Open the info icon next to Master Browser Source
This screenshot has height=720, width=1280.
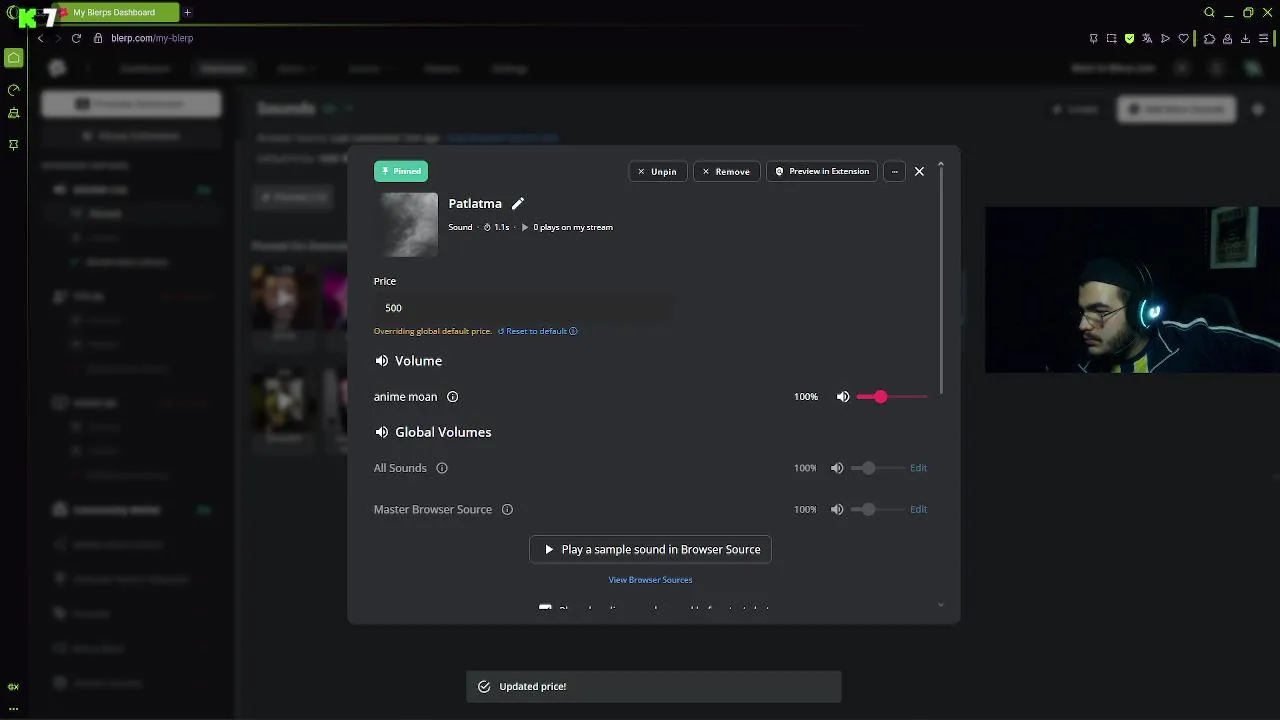click(507, 510)
